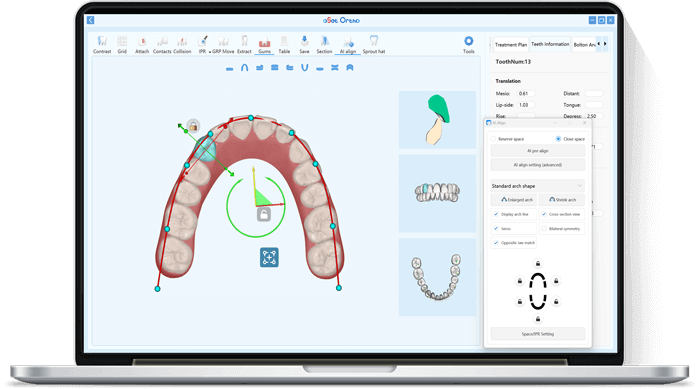The image size is (699, 389).
Task: Toggle the lower-right lock beside arch diagram
Action: click(556, 302)
